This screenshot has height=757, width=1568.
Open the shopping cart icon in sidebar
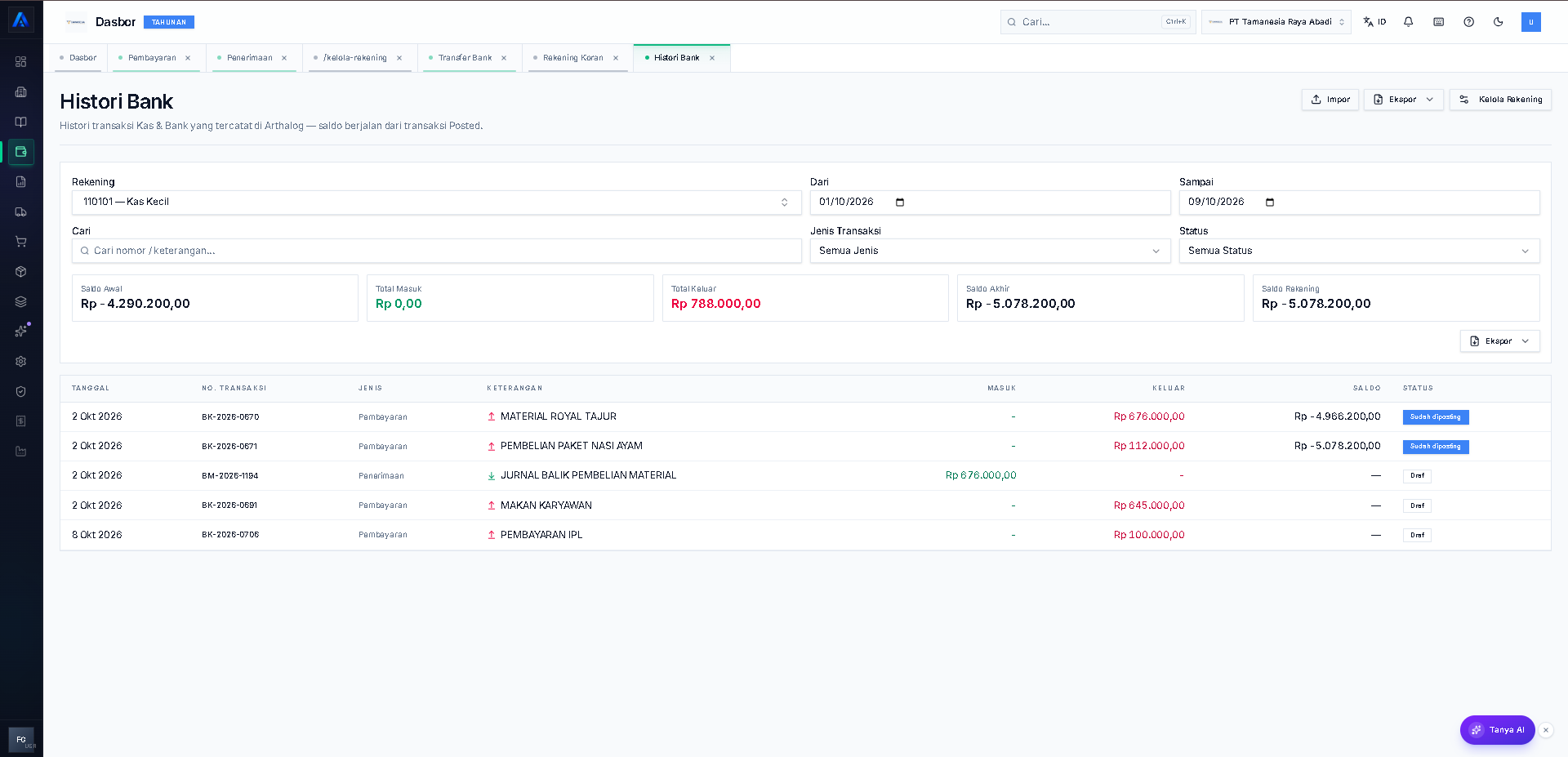21,242
